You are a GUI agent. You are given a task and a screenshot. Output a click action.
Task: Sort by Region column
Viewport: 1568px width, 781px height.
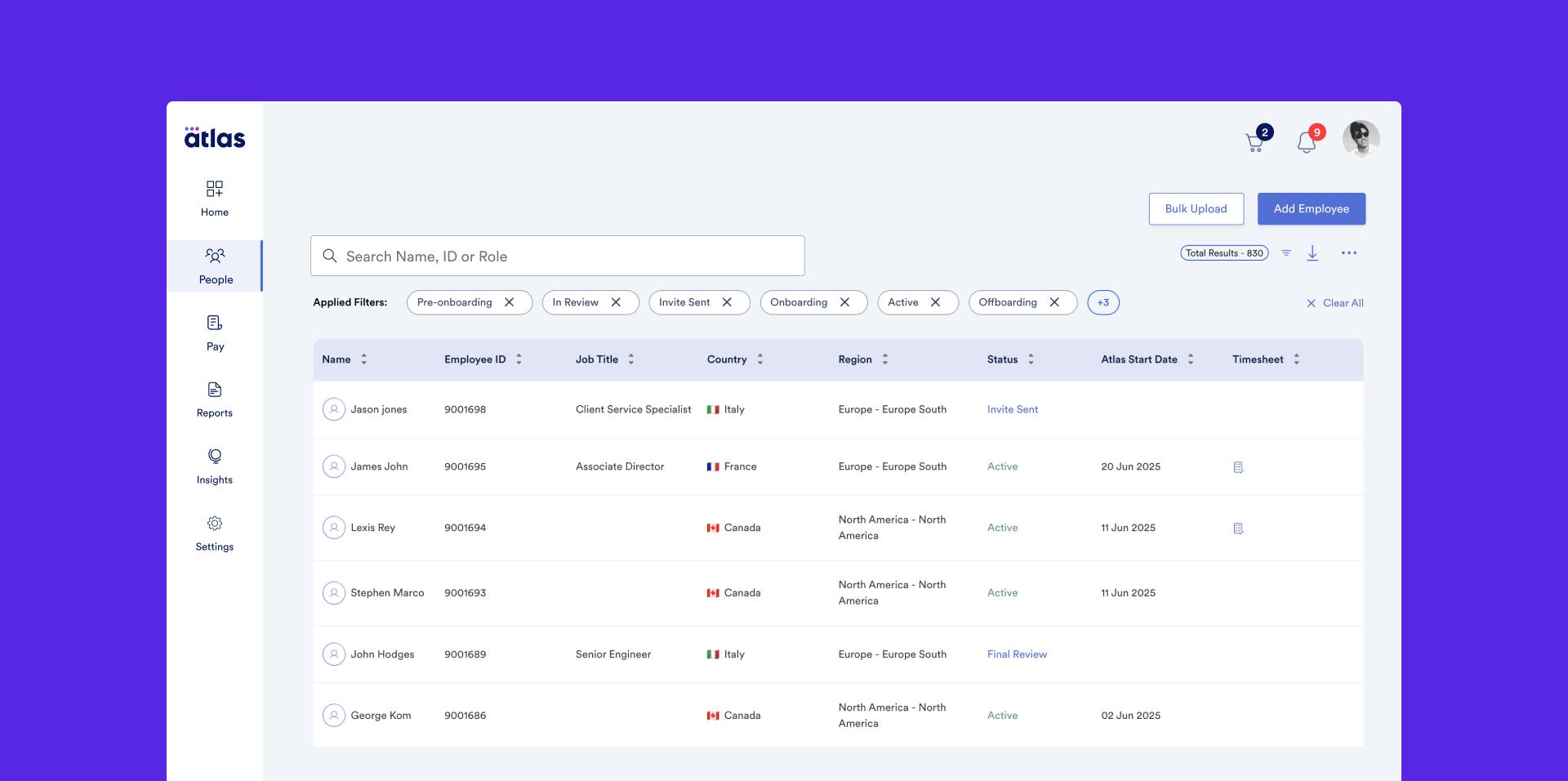[x=884, y=359]
